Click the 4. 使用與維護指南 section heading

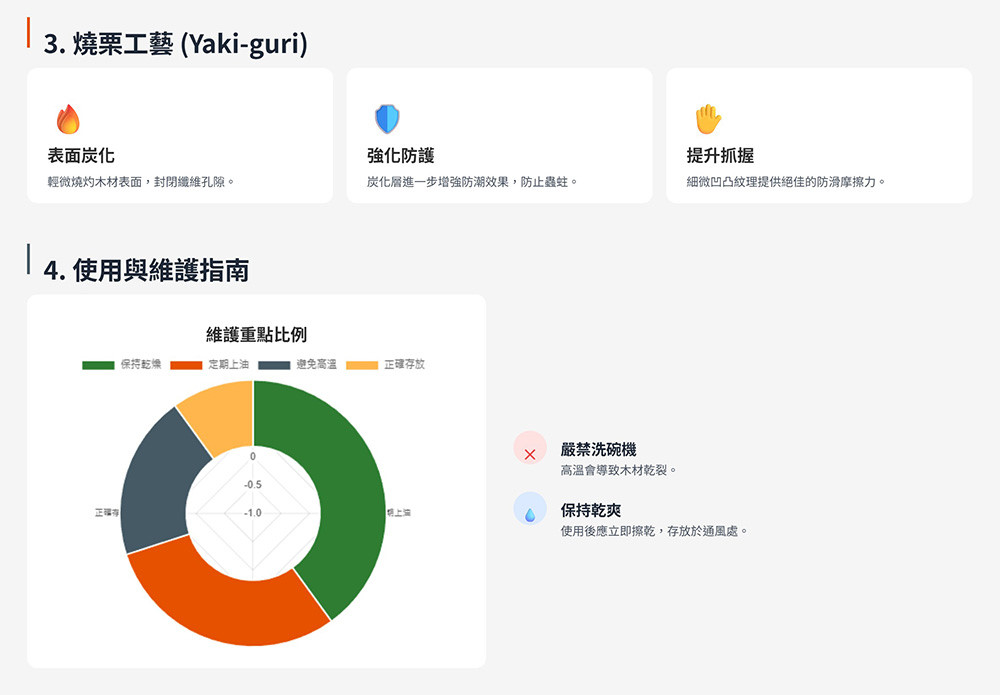click(146, 270)
